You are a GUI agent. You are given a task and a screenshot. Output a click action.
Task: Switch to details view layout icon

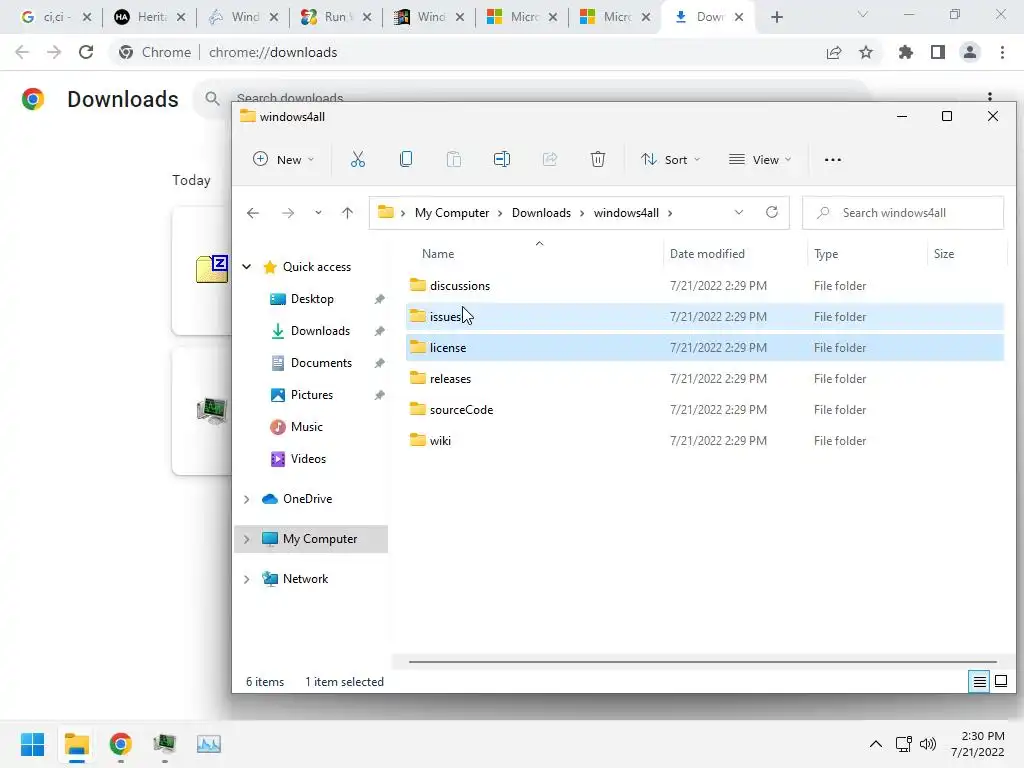coord(979,681)
